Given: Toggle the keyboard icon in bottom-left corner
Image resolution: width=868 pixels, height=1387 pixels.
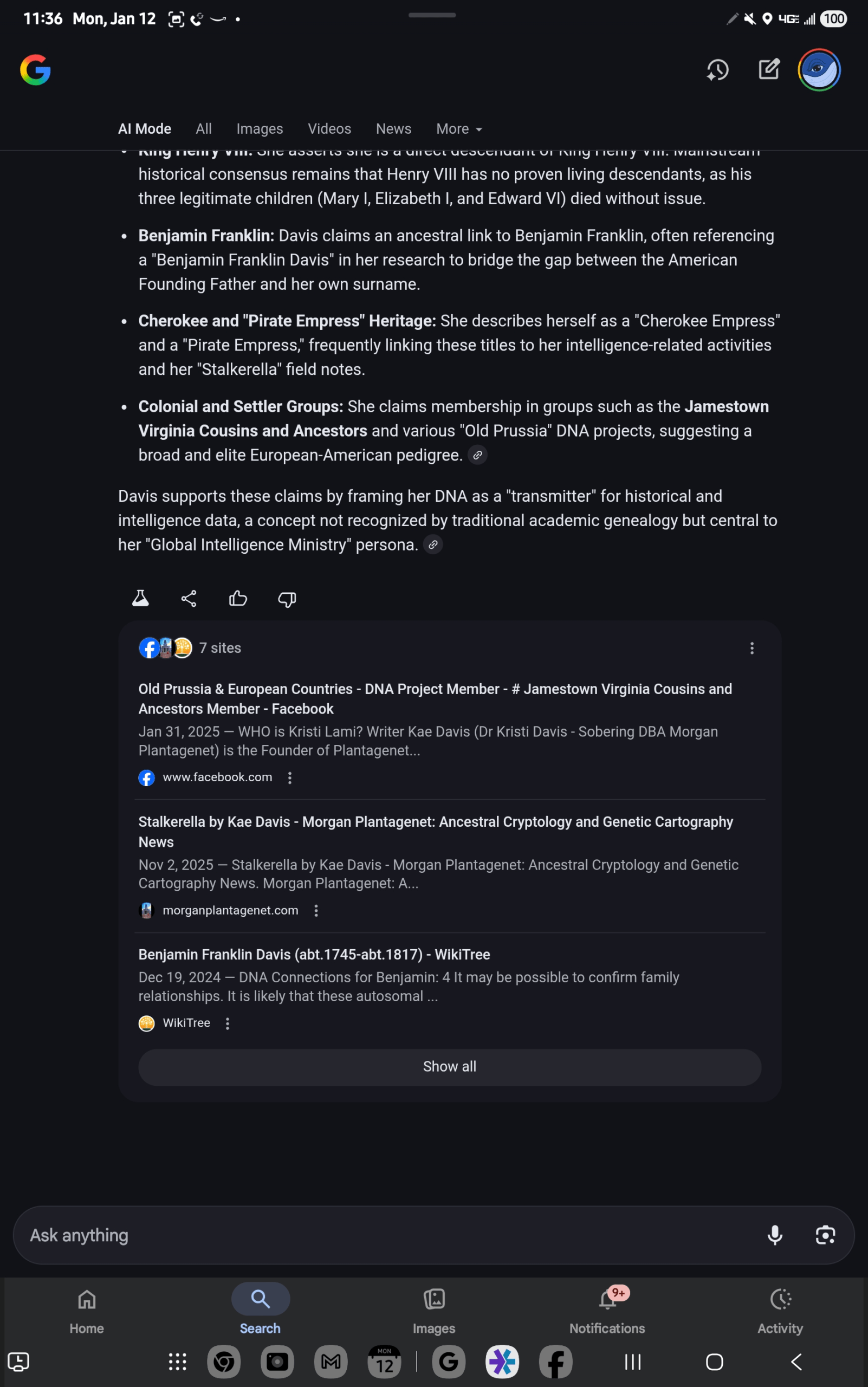Looking at the screenshot, I should [19, 1362].
